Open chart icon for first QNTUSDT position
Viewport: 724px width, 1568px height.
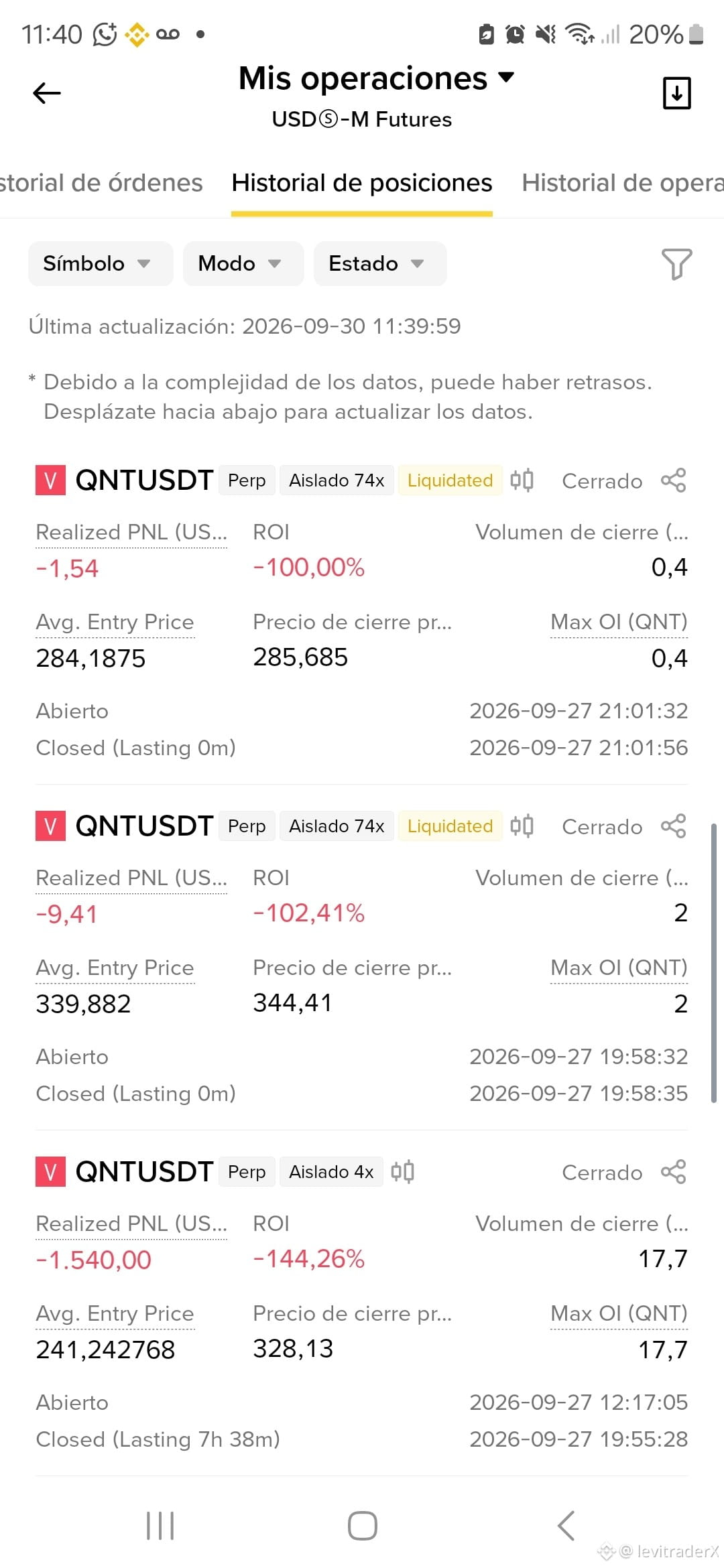click(x=522, y=480)
